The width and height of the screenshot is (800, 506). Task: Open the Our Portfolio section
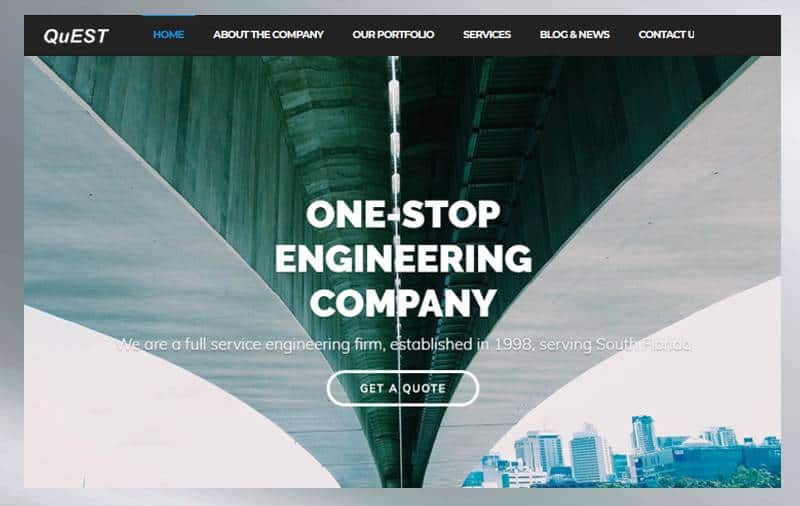point(393,35)
